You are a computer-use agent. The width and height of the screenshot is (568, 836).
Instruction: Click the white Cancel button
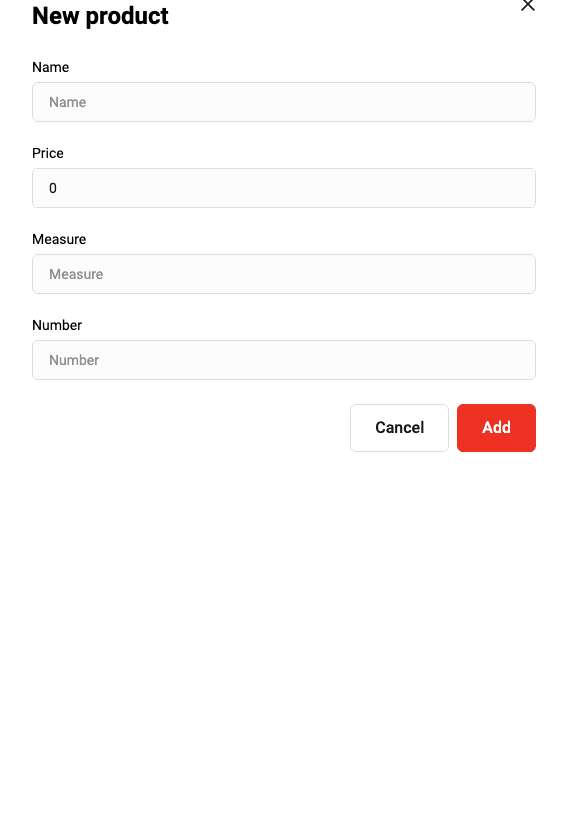399,428
